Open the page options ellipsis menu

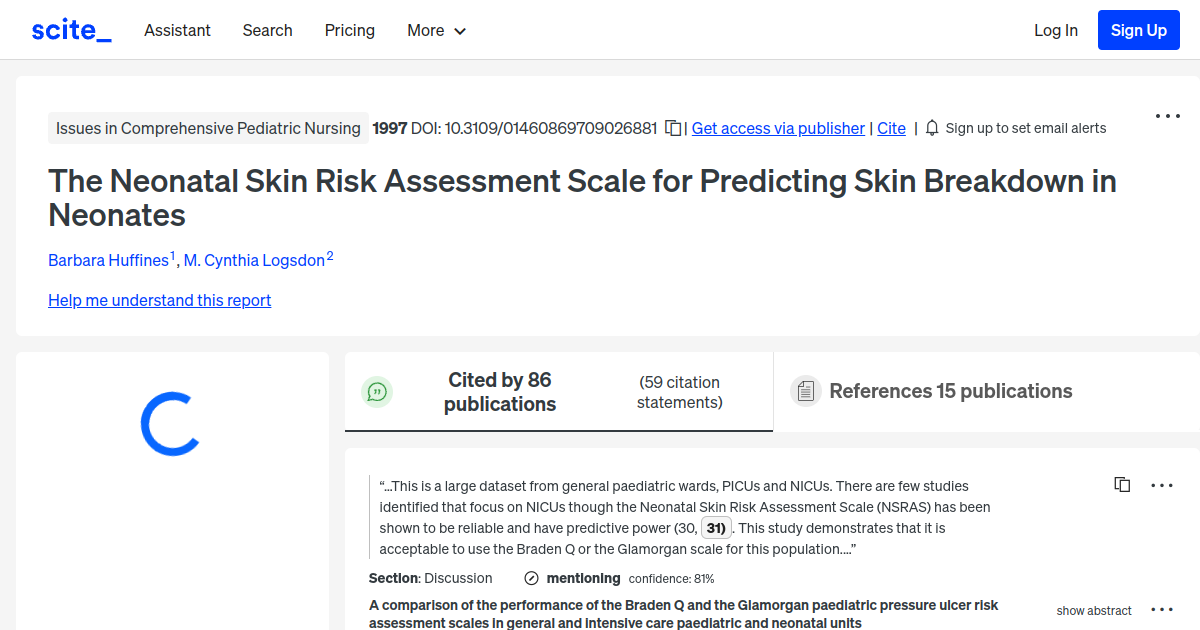click(1167, 116)
